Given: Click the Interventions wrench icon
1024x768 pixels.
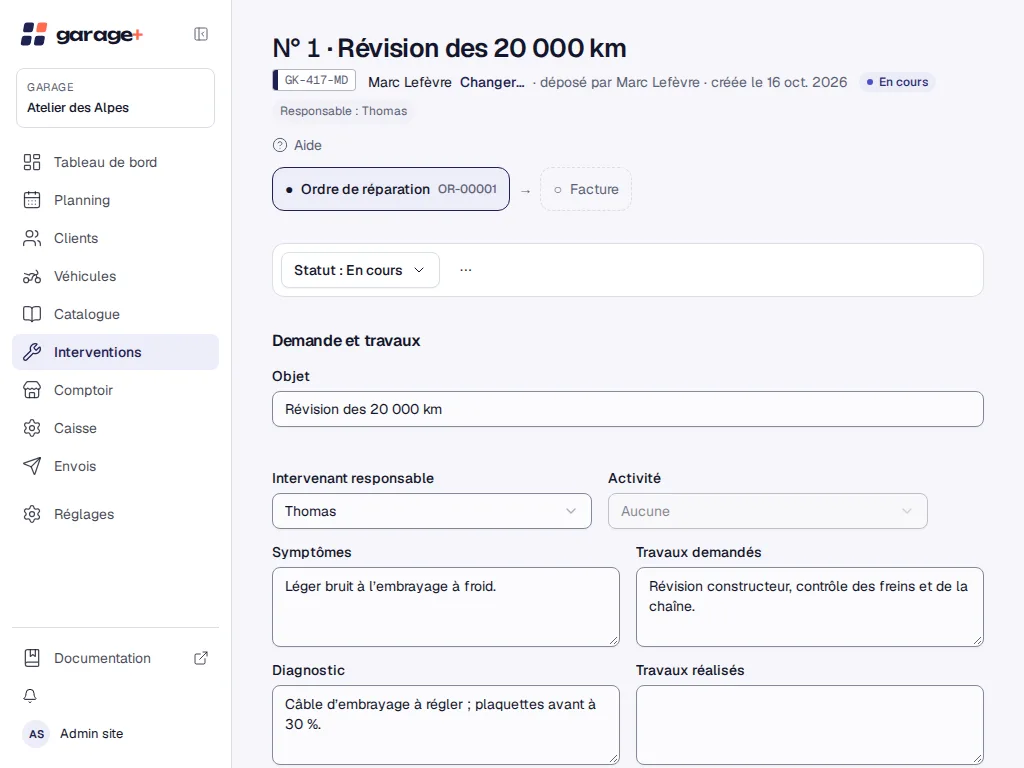Looking at the screenshot, I should point(32,352).
